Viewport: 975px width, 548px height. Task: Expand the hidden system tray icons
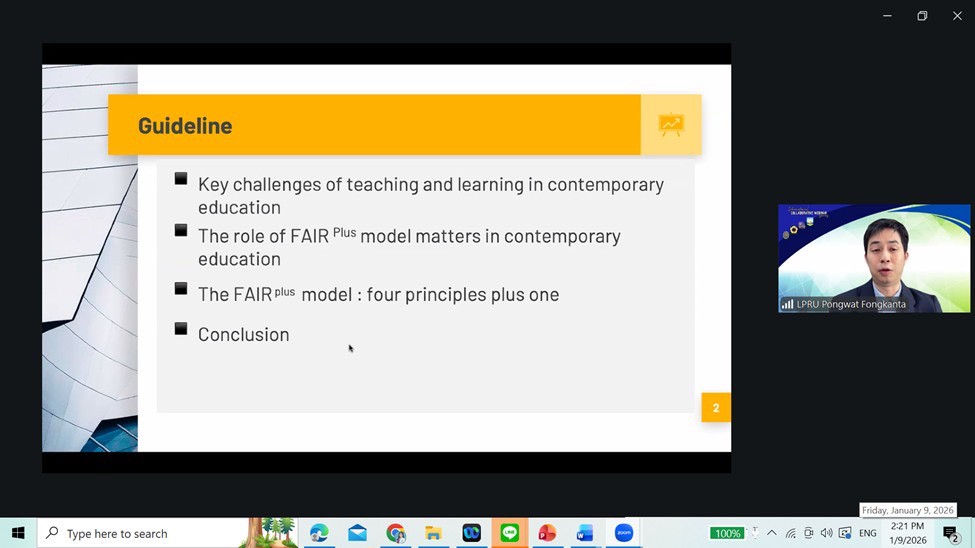(772, 533)
